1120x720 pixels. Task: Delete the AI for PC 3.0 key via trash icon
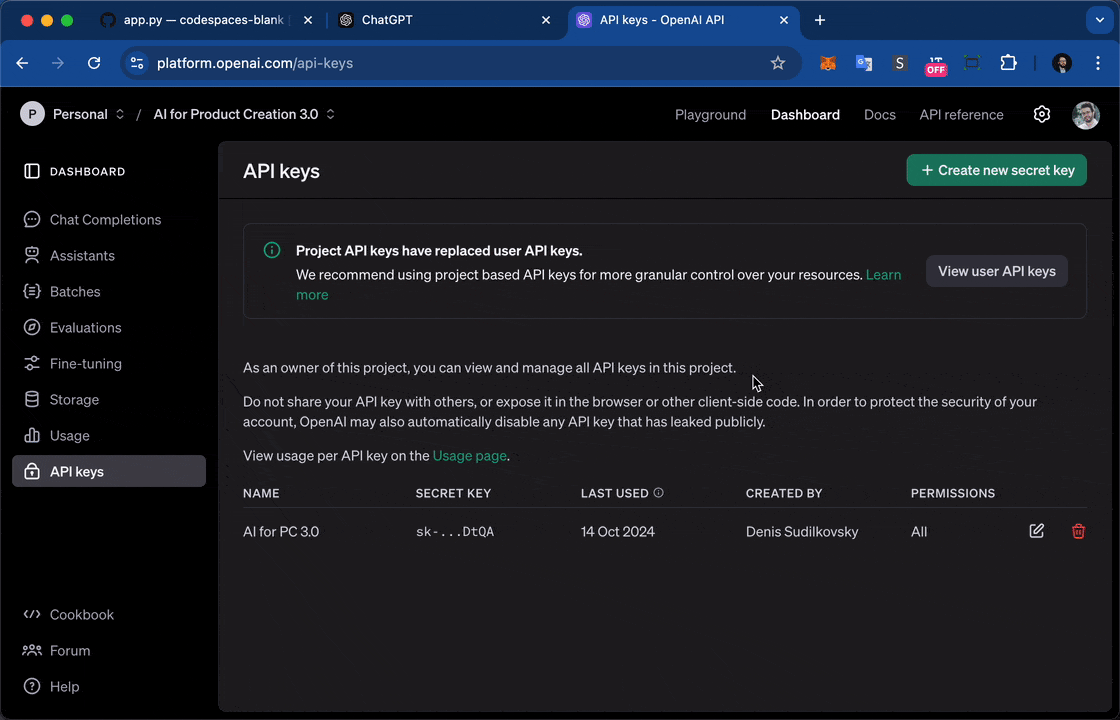tap(1079, 531)
